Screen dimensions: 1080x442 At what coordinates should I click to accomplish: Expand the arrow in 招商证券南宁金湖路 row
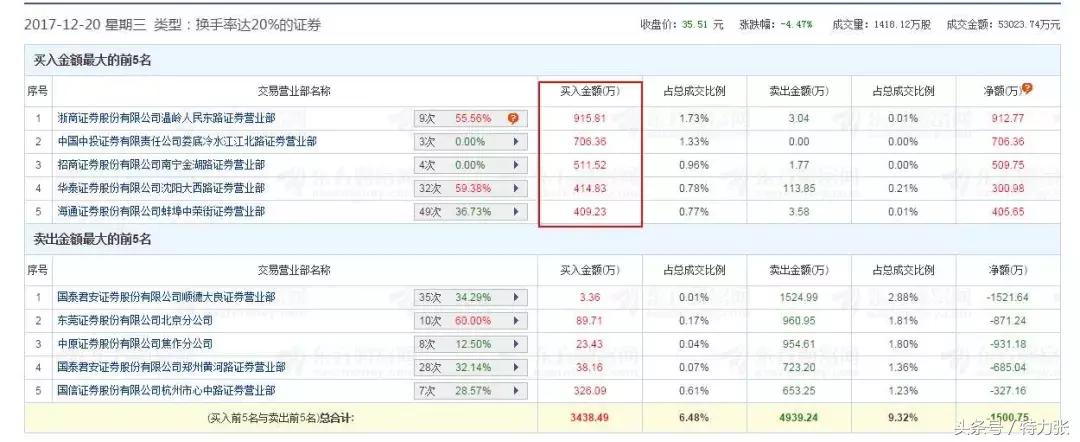(x=516, y=165)
